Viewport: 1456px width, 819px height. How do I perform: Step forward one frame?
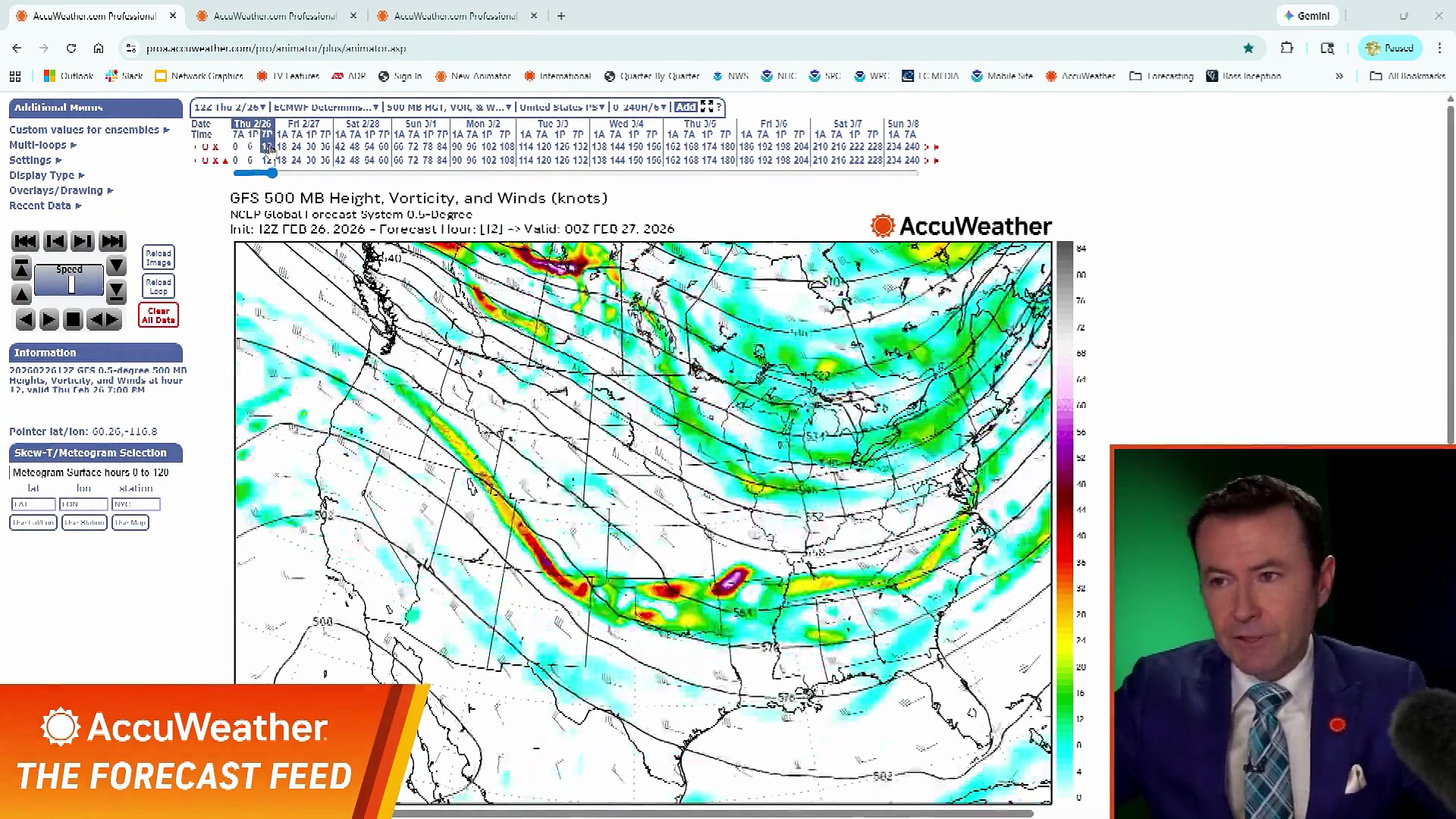coord(83,241)
